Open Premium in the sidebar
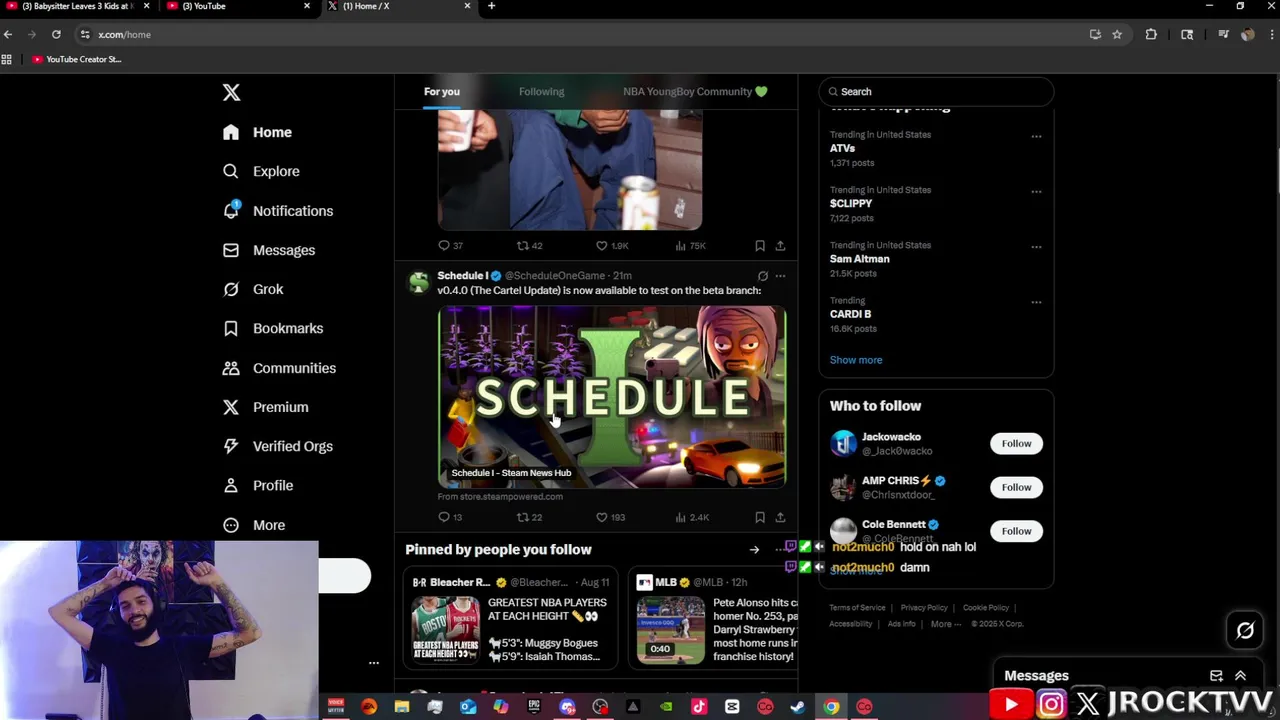 coord(265,407)
